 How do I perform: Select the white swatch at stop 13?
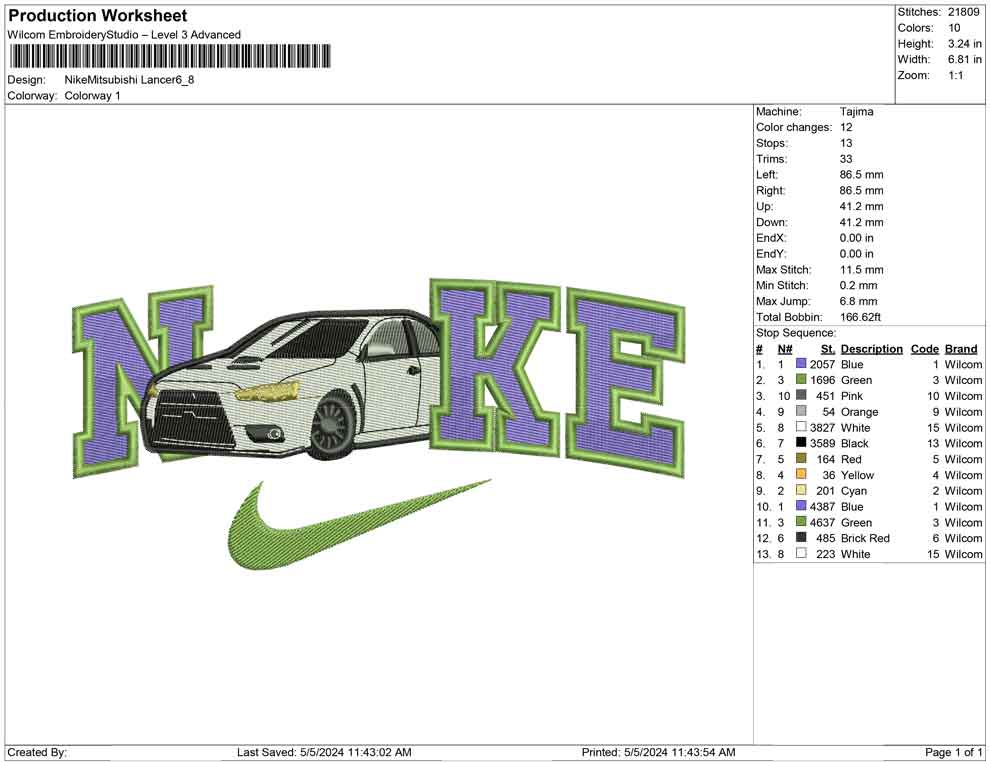click(801, 554)
